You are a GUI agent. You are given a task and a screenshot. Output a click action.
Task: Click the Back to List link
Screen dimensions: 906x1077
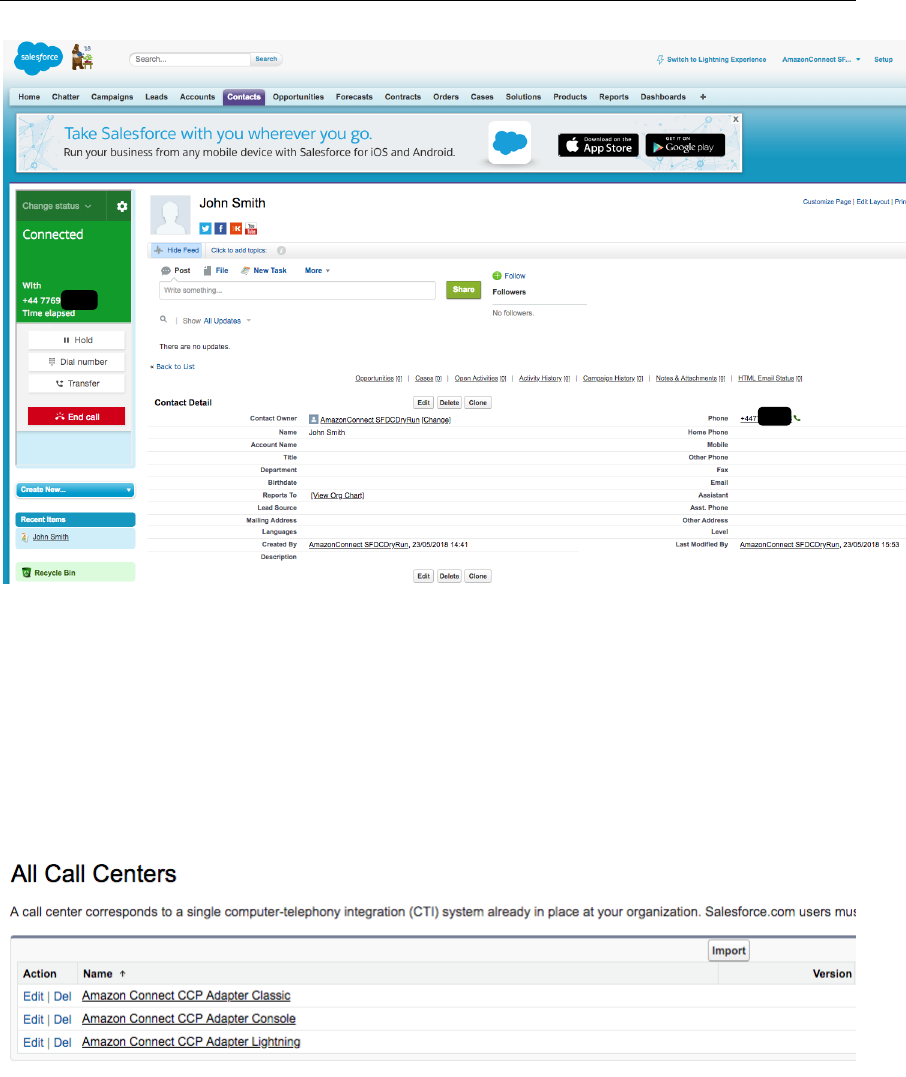click(174, 367)
